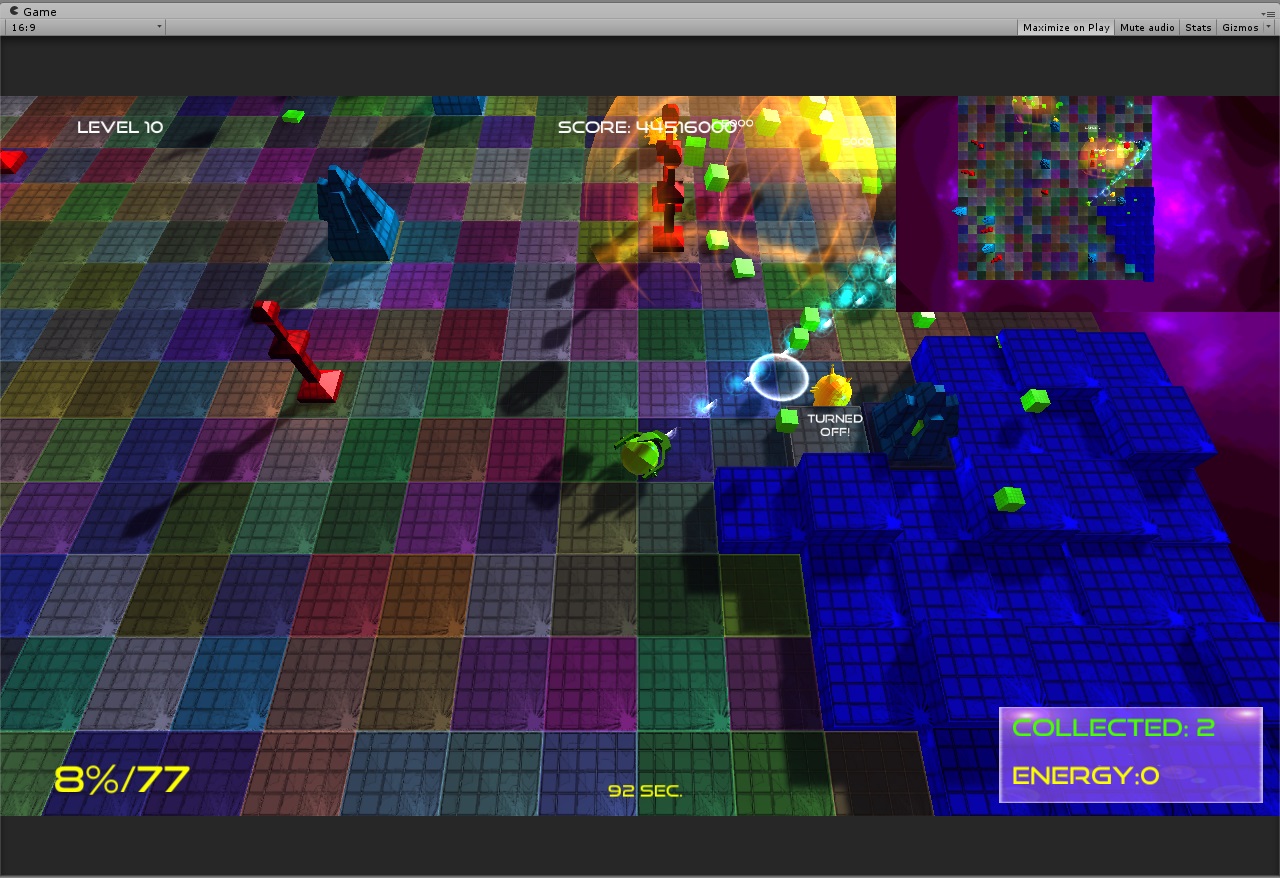Click the ENERGY:0 readout
The height and width of the screenshot is (878, 1280).
1085,775
